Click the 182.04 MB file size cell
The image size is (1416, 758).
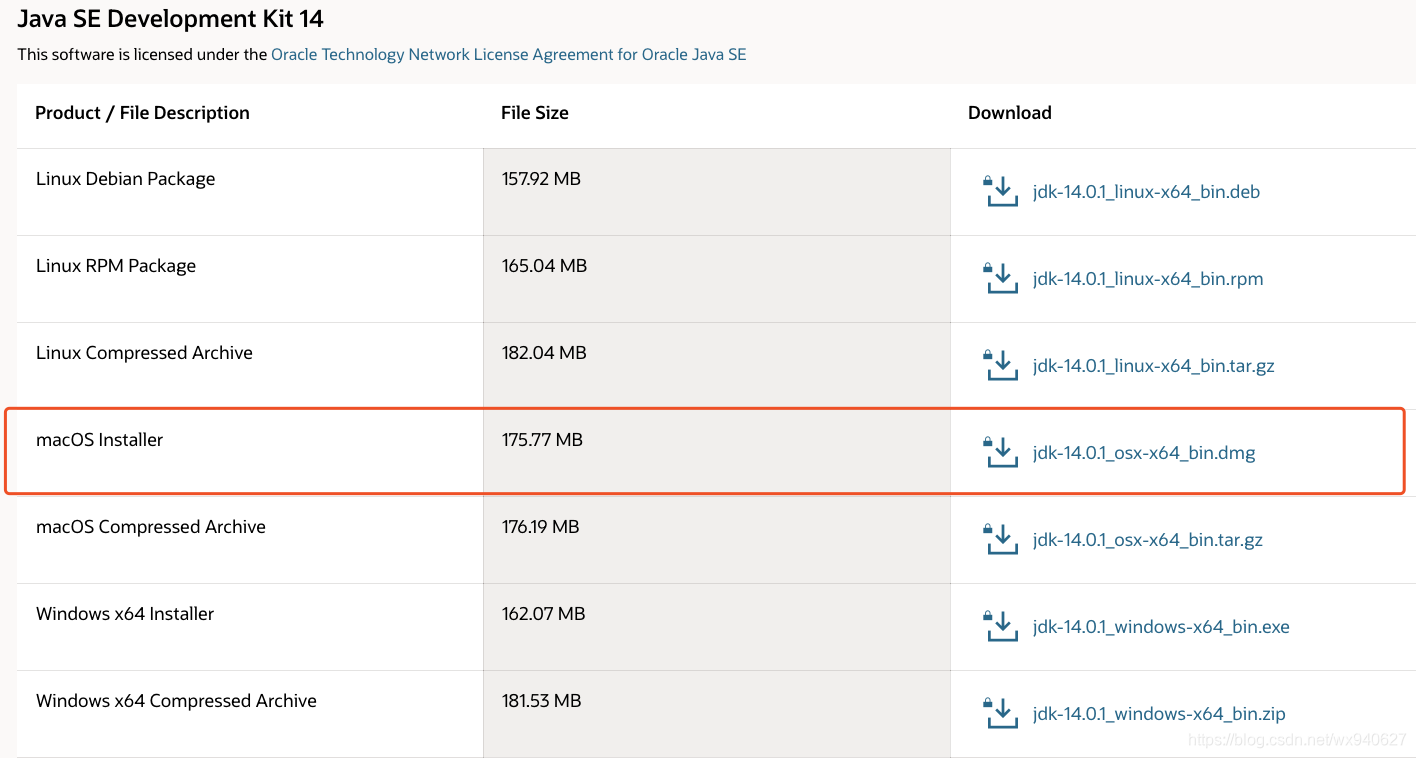coord(716,366)
